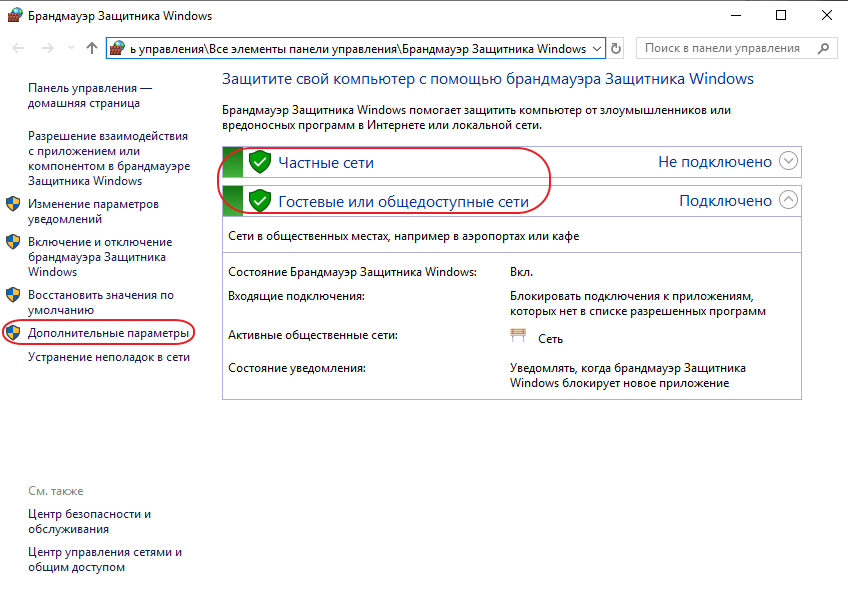Open 'Устранение неполадок в сети' link
The image size is (848, 592).
click(x=109, y=357)
